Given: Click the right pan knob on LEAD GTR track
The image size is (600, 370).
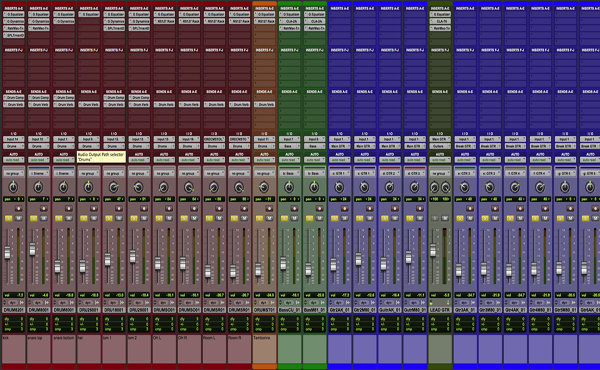Looking at the screenshot, I should coord(446,187).
